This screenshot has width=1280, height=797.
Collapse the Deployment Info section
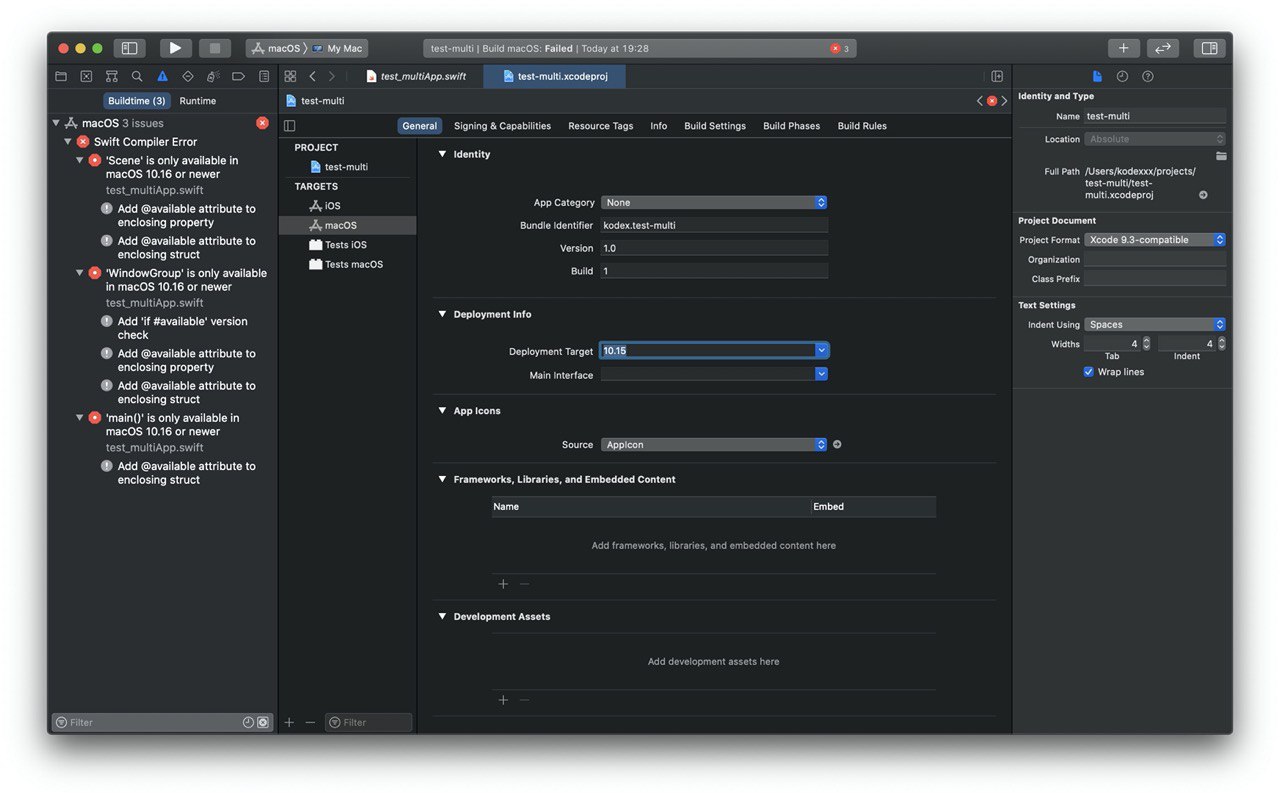pyautogui.click(x=442, y=314)
